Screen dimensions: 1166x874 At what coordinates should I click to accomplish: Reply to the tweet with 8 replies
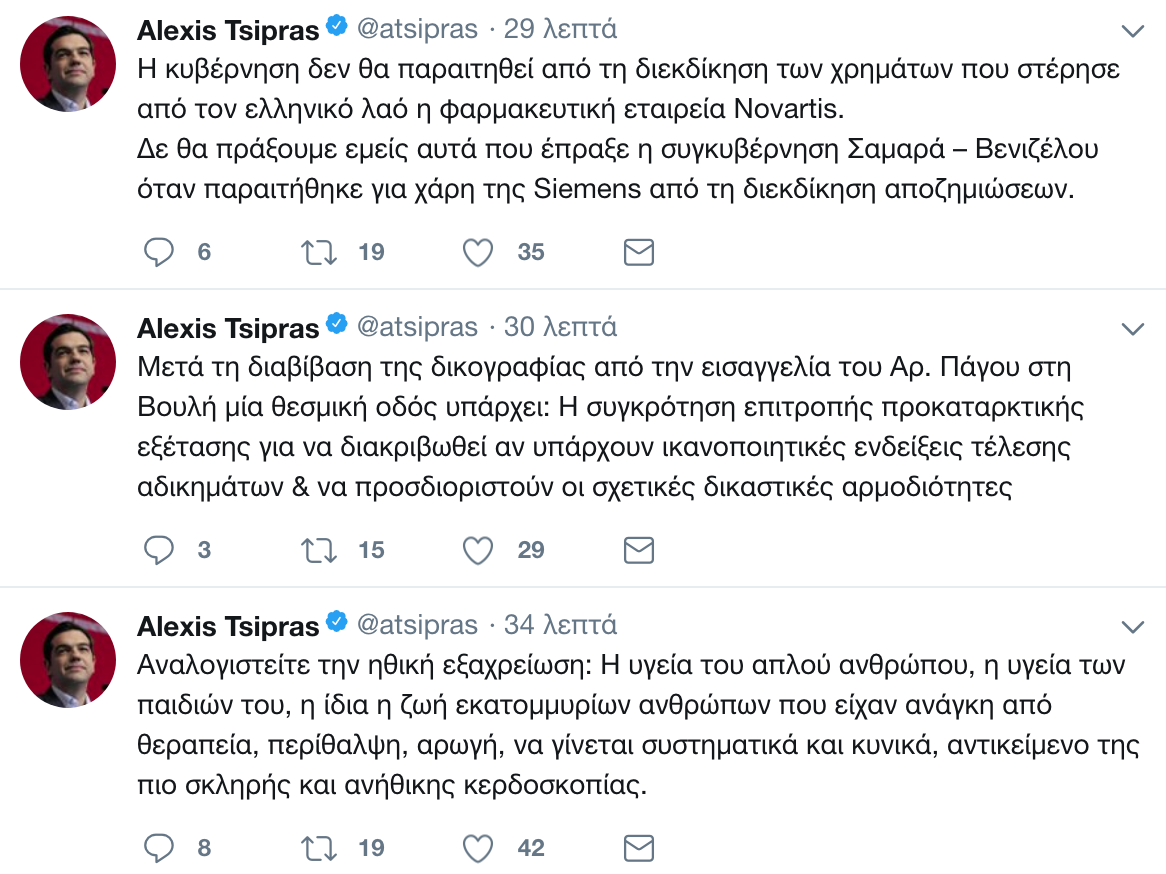coord(159,848)
